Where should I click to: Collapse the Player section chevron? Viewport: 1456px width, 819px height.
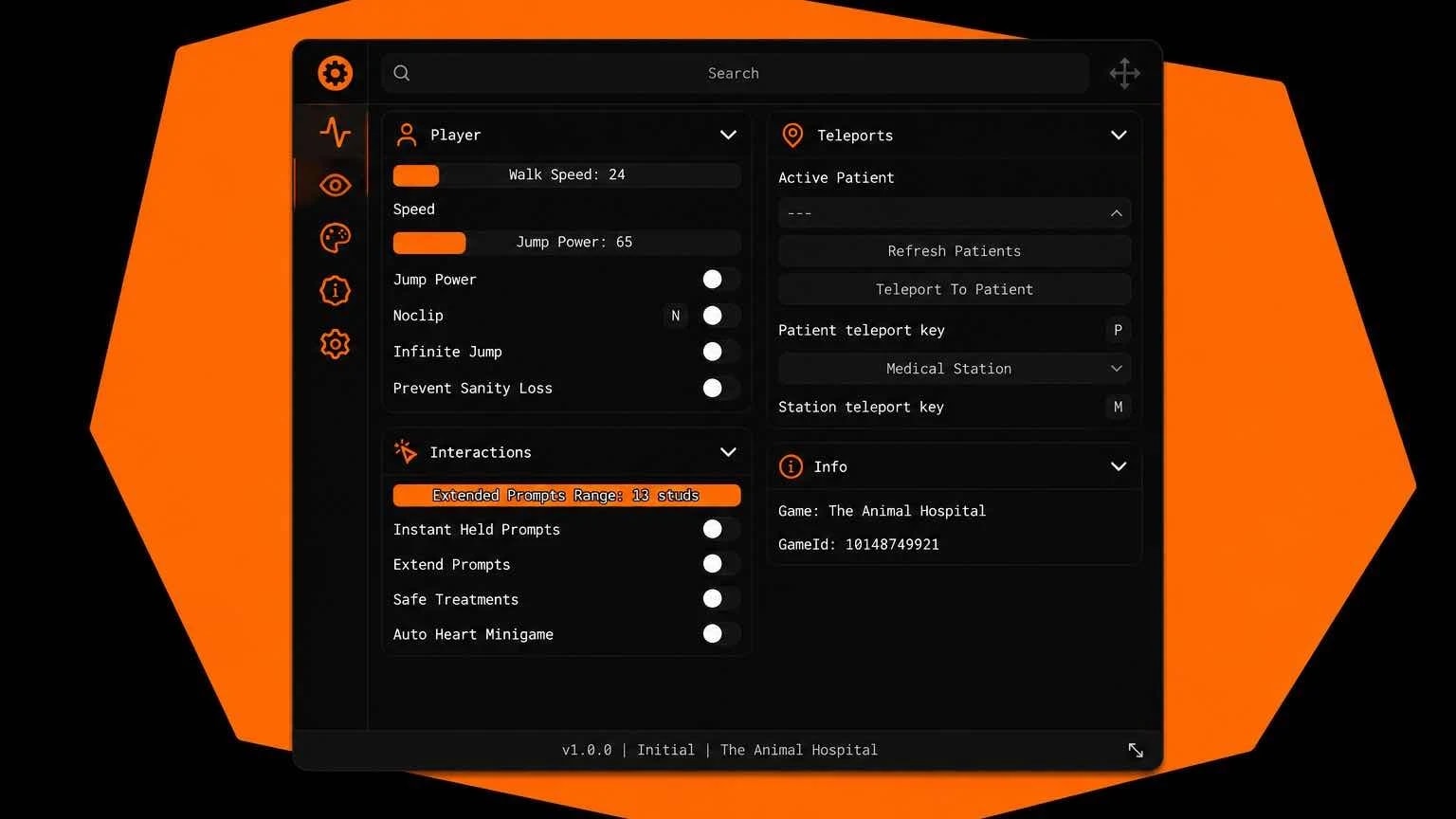click(x=728, y=135)
